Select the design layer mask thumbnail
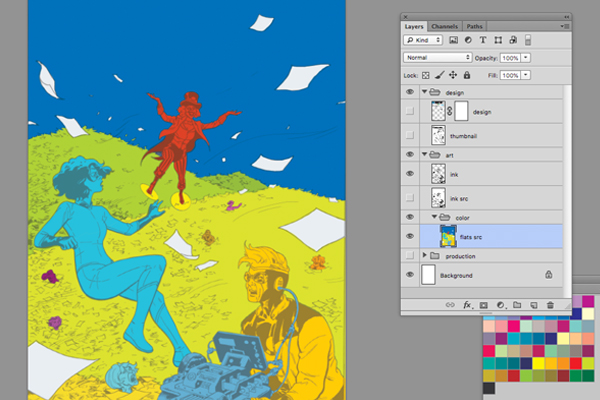The width and height of the screenshot is (600, 400). pos(461,111)
